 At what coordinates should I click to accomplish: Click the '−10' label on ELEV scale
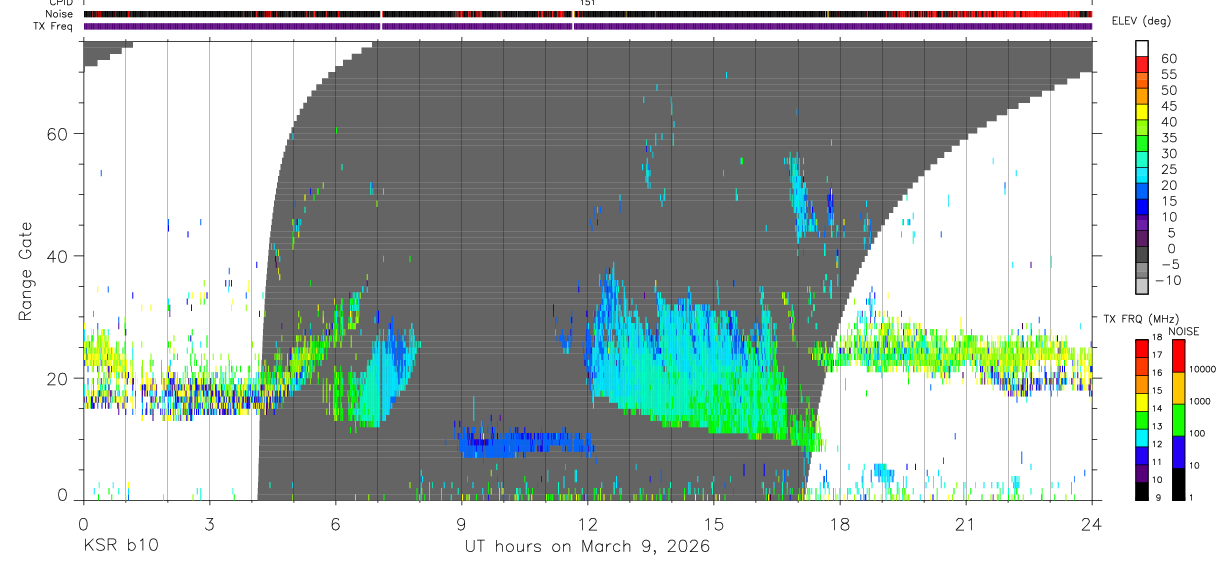tap(1167, 281)
